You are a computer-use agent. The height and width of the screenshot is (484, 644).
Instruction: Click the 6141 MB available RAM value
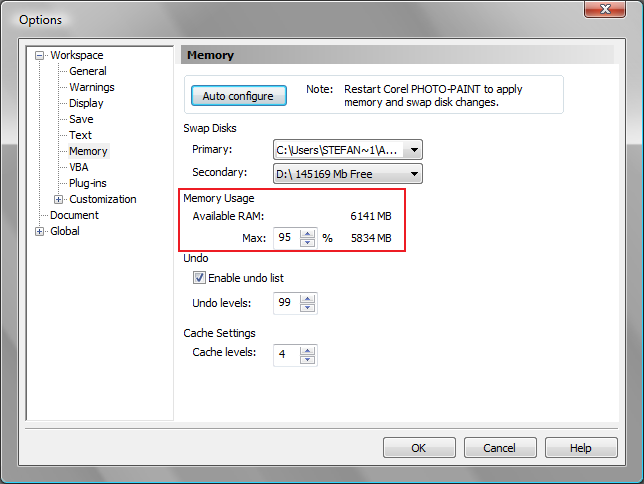point(371,216)
